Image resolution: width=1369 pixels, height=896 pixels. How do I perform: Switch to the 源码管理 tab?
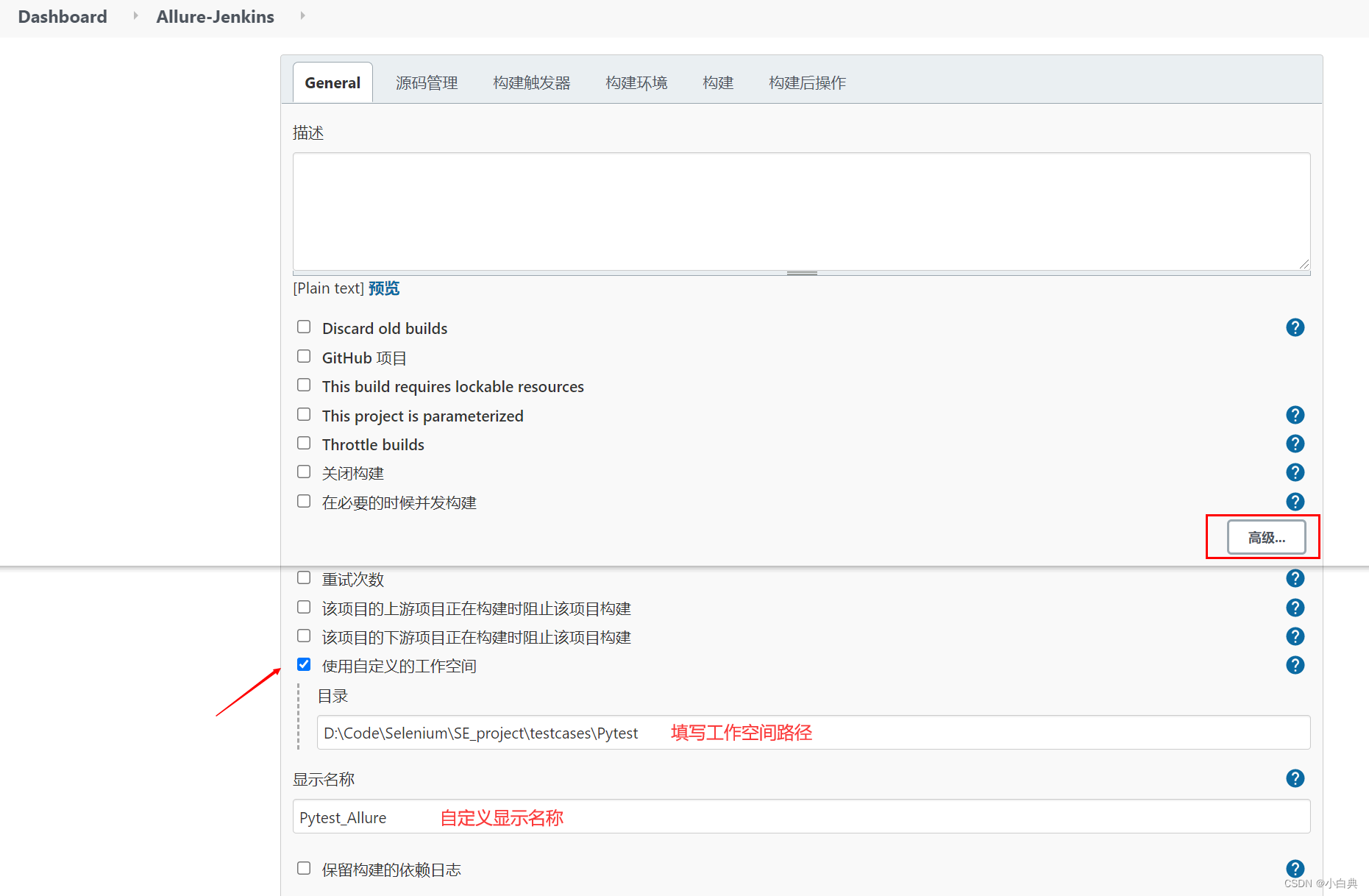click(x=427, y=82)
